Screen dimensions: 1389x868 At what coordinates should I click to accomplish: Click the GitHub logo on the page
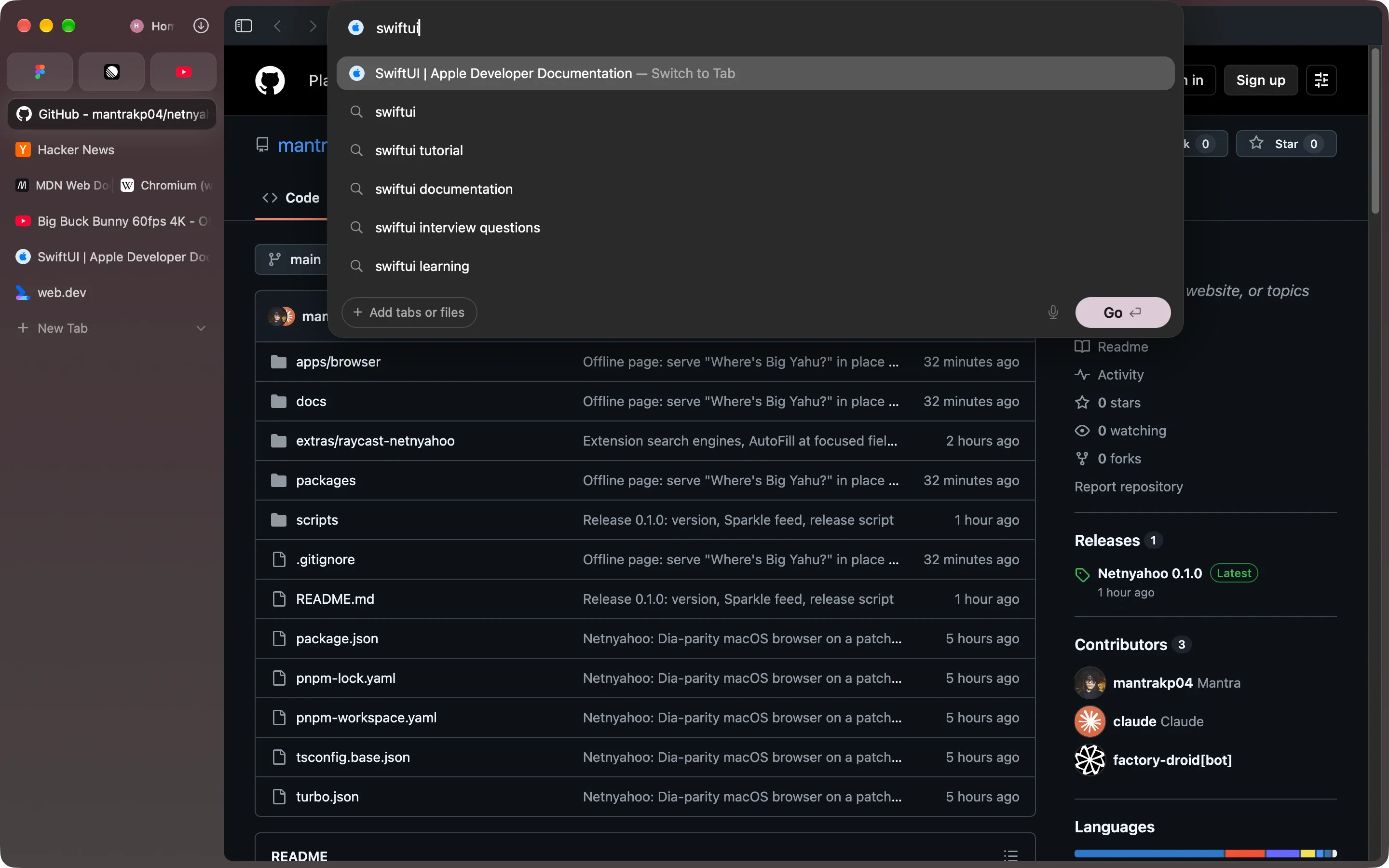(x=270, y=81)
